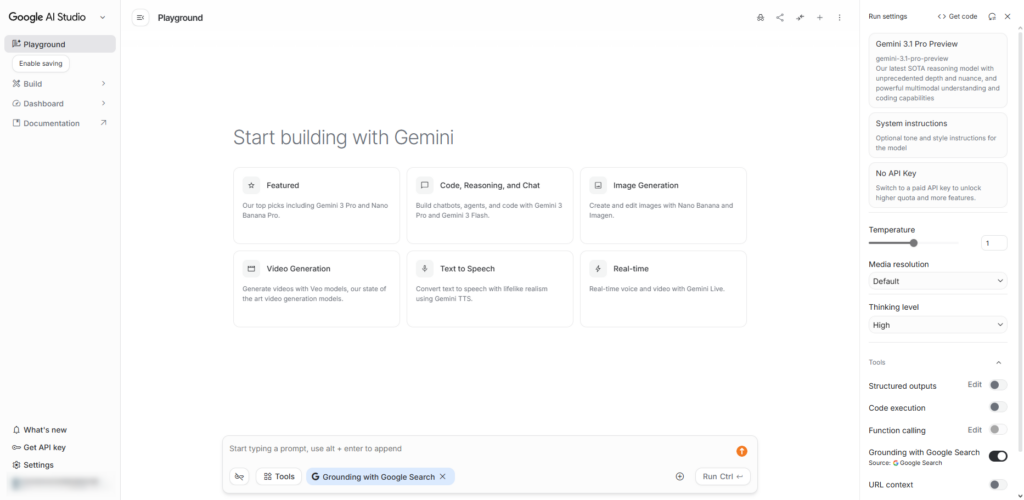This screenshot has width=1024, height=500.
Task: Expand the Build menu chevron
Action: click(x=103, y=84)
